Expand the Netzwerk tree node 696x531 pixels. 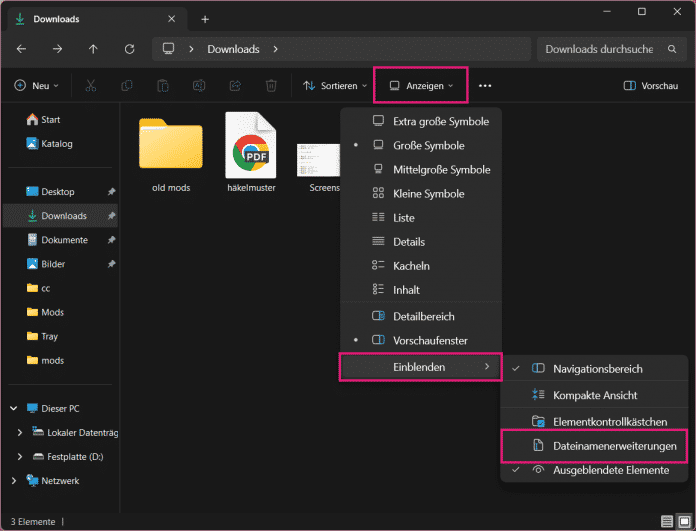point(14,481)
